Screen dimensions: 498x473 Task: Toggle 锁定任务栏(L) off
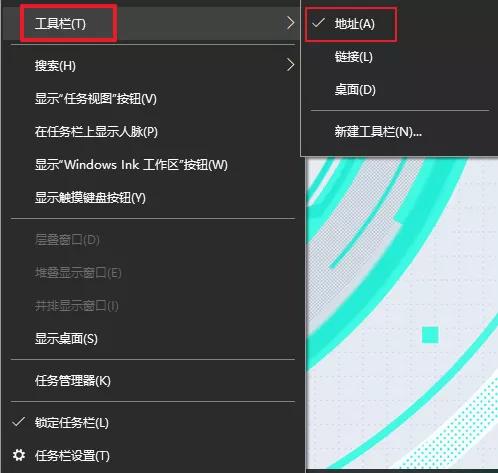pyautogui.click(x=153, y=423)
